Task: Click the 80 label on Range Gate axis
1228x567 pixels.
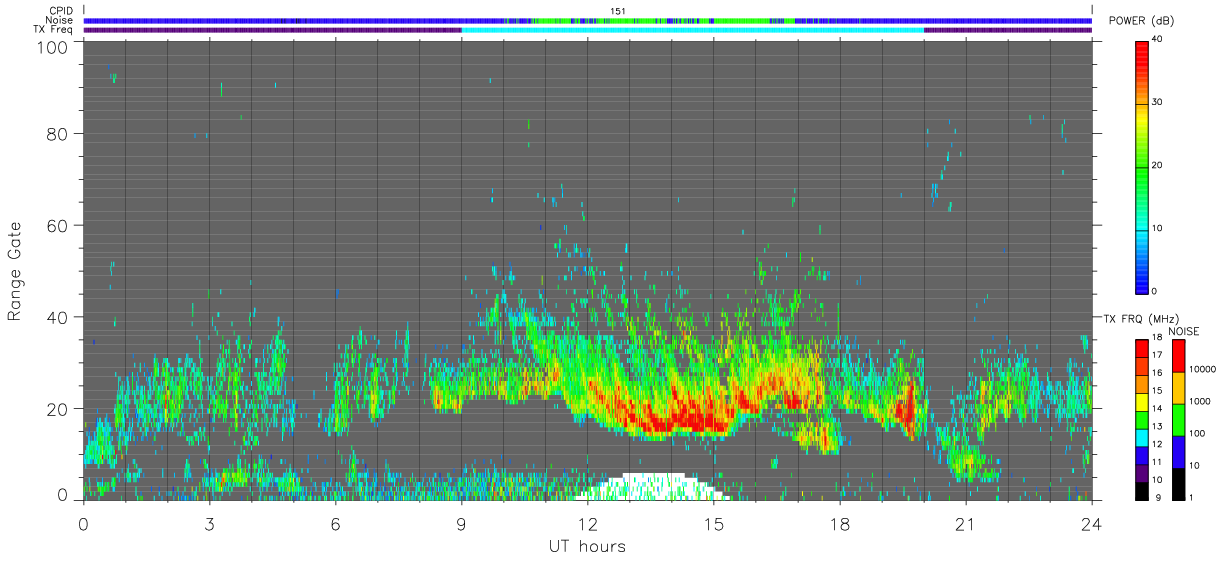Action: tap(58, 133)
